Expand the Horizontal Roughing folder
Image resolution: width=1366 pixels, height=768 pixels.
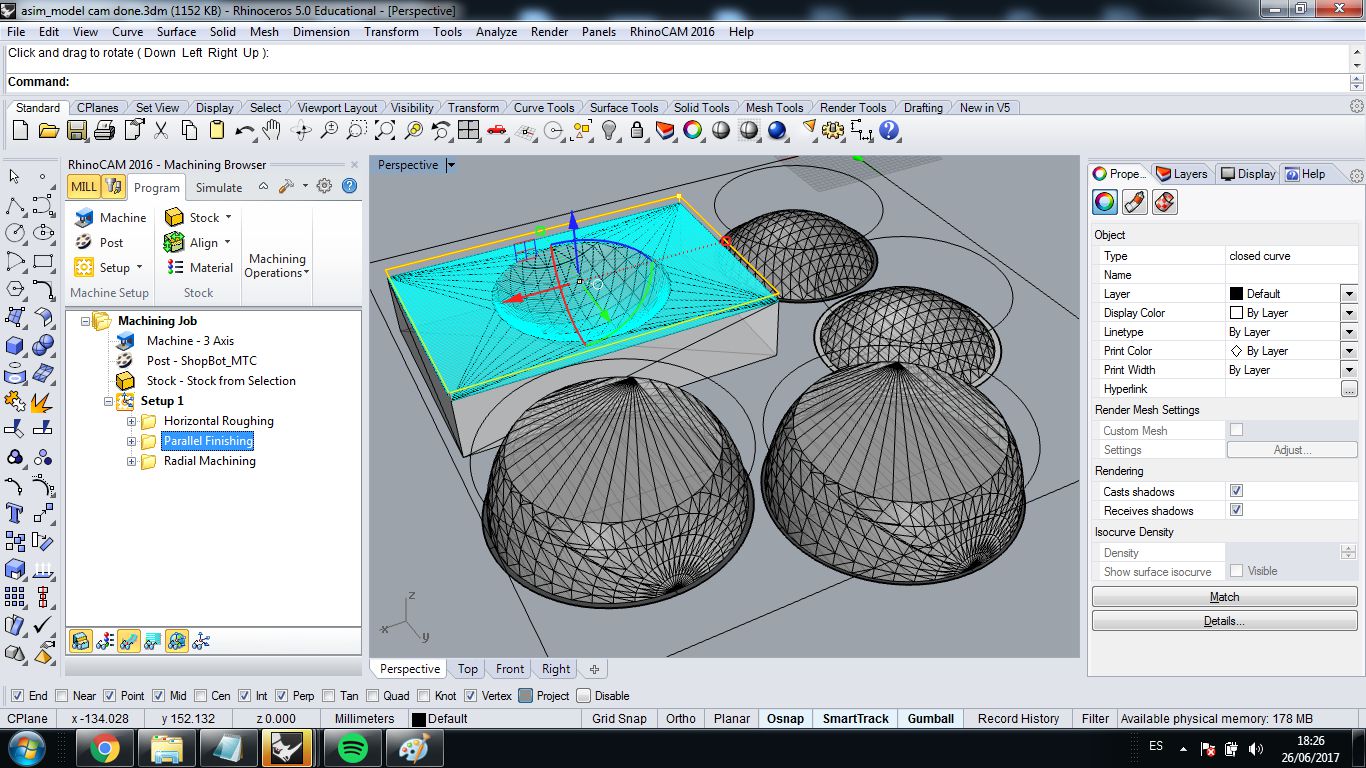[131, 421]
